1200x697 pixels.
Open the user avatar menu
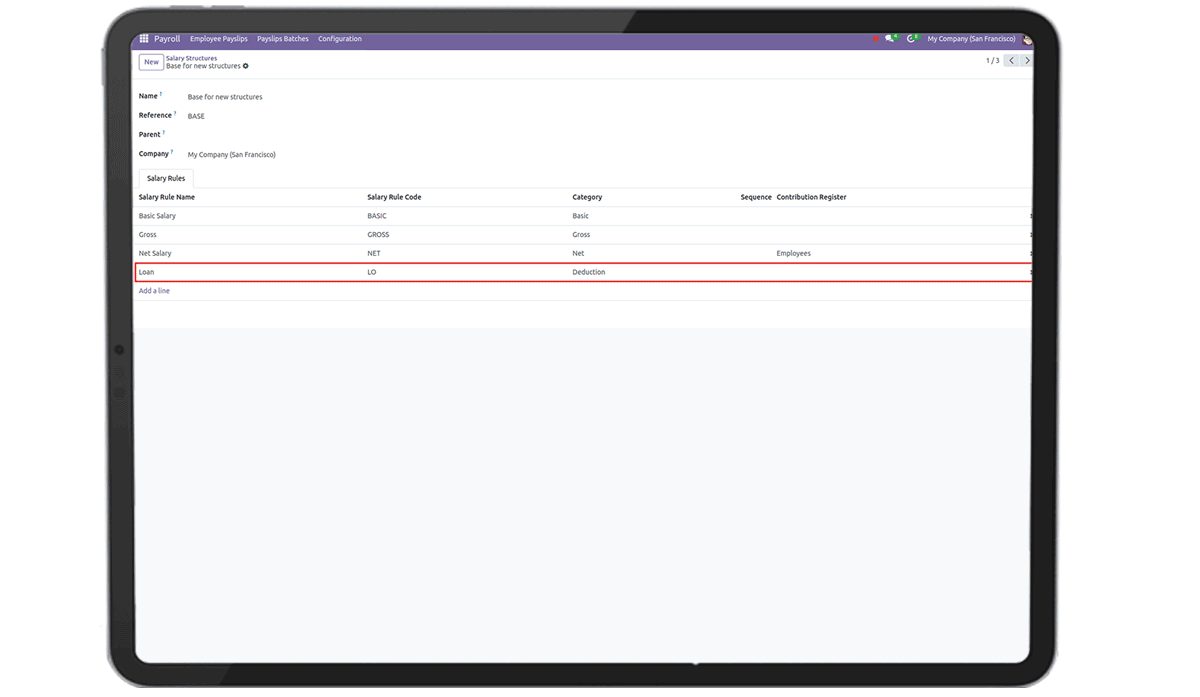[x=1026, y=39]
